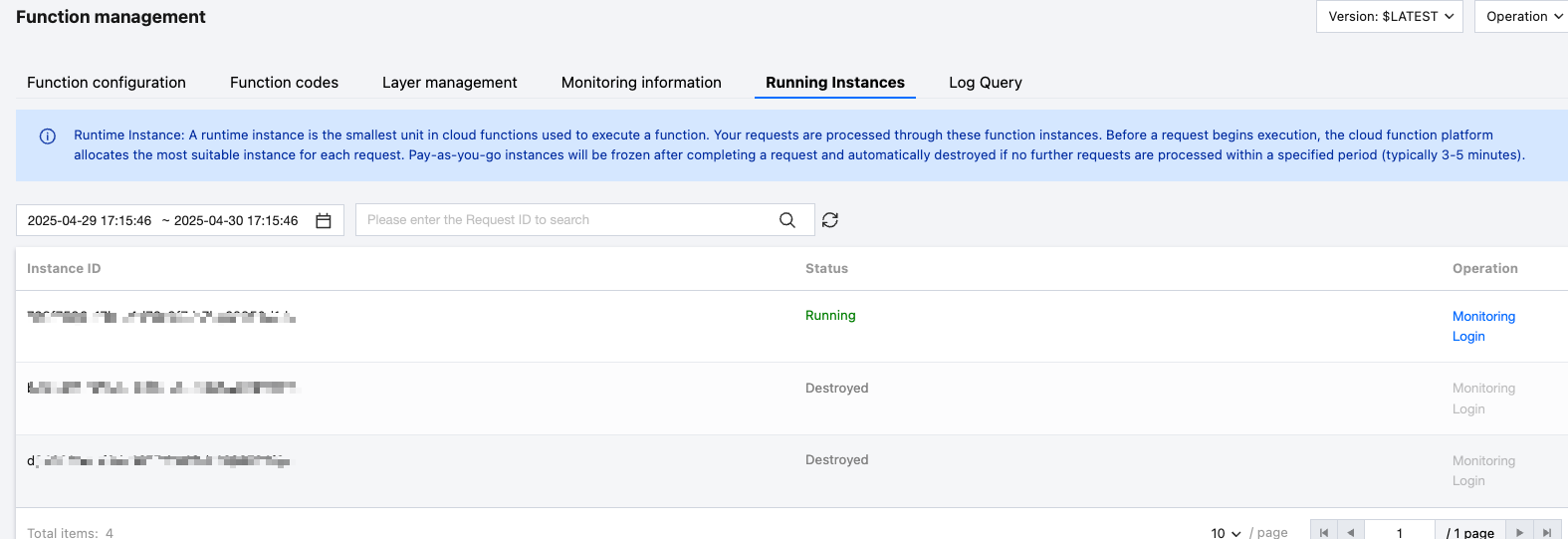Expand the Operation dropdown menu
This screenshot has width=1568, height=539.
[x=1522, y=17]
